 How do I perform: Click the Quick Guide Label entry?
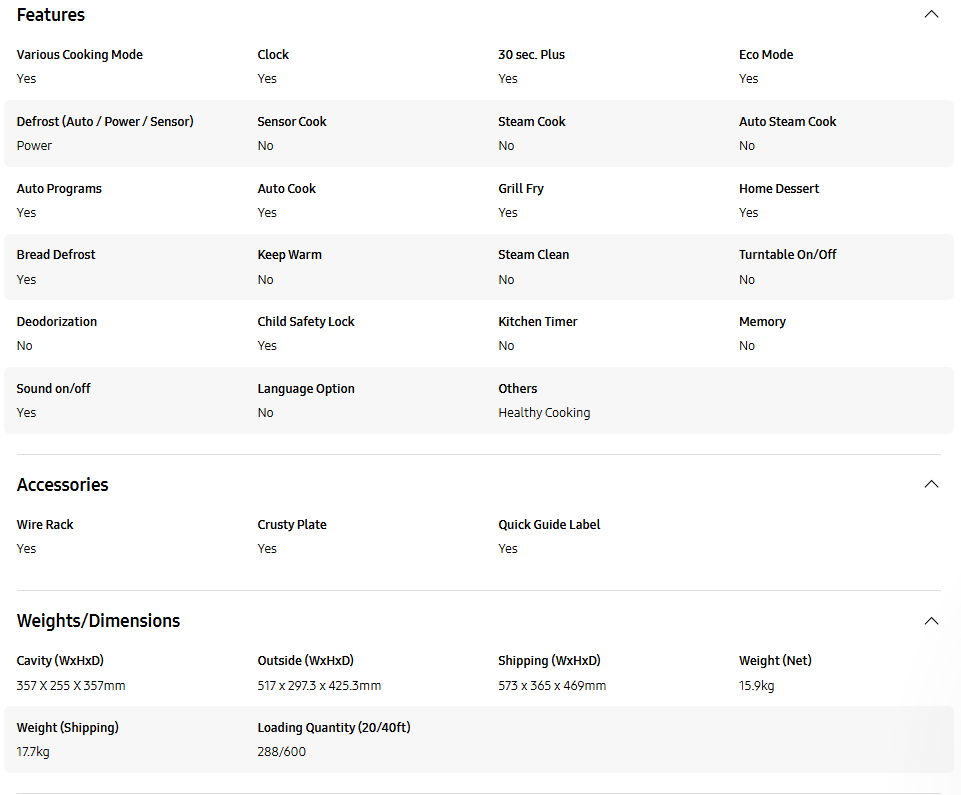pyautogui.click(x=549, y=525)
